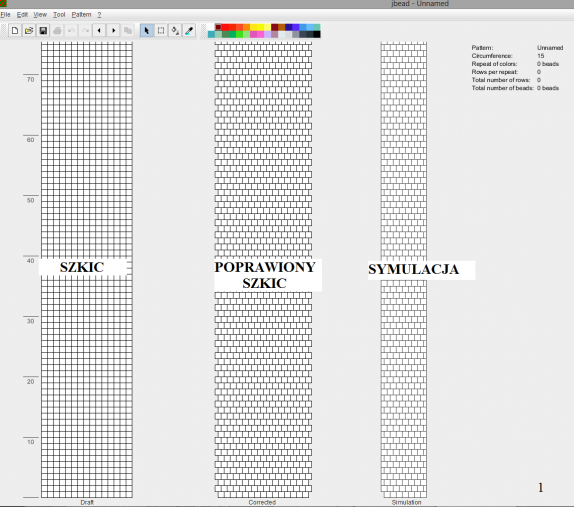Screen dimensions: 574x507
Task: Choose the yellow color swatch
Action: tap(260, 27)
